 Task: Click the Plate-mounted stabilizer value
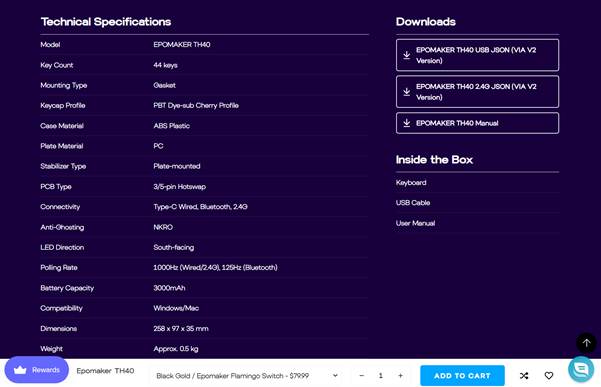click(x=177, y=166)
